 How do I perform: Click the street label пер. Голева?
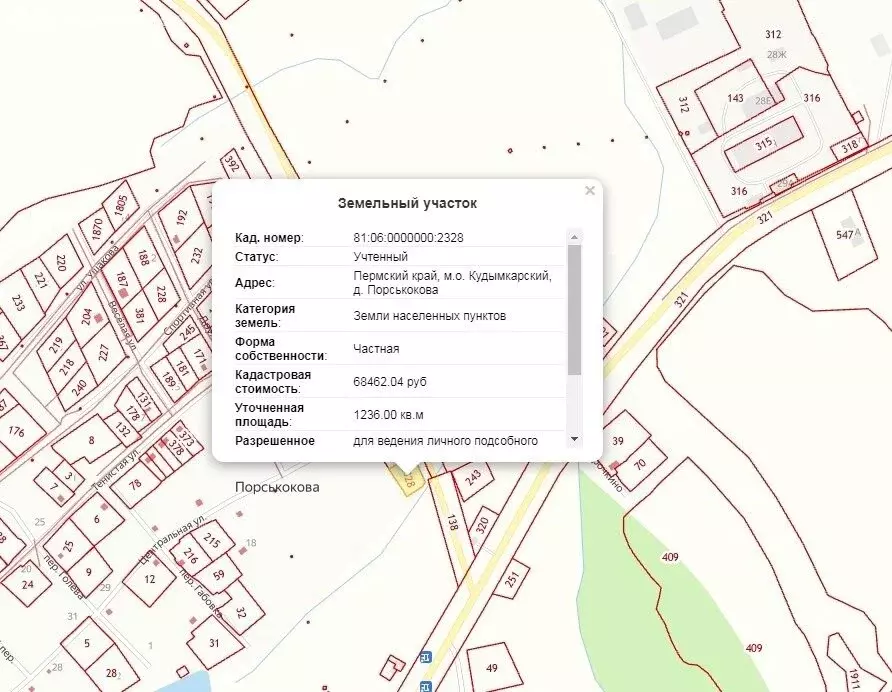tap(64, 576)
